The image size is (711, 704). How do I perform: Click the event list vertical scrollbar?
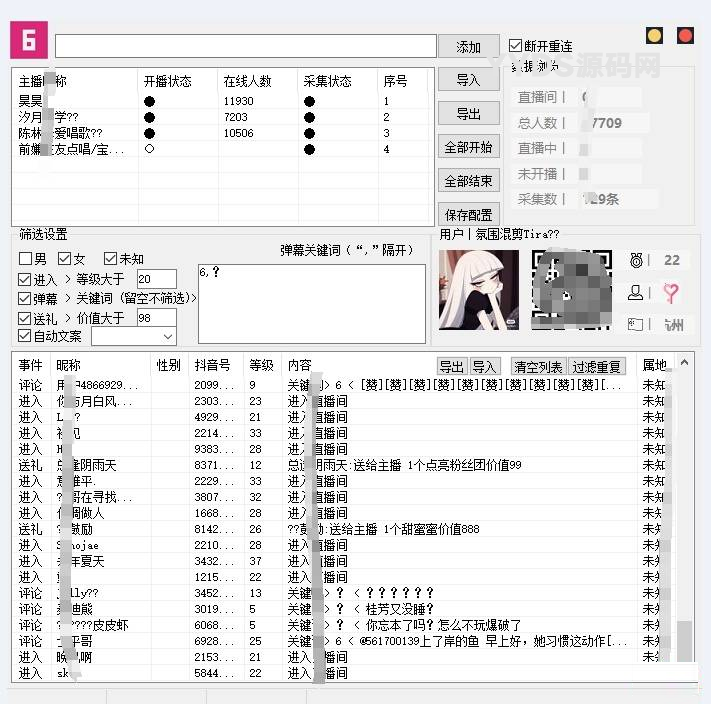click(684, 520)
